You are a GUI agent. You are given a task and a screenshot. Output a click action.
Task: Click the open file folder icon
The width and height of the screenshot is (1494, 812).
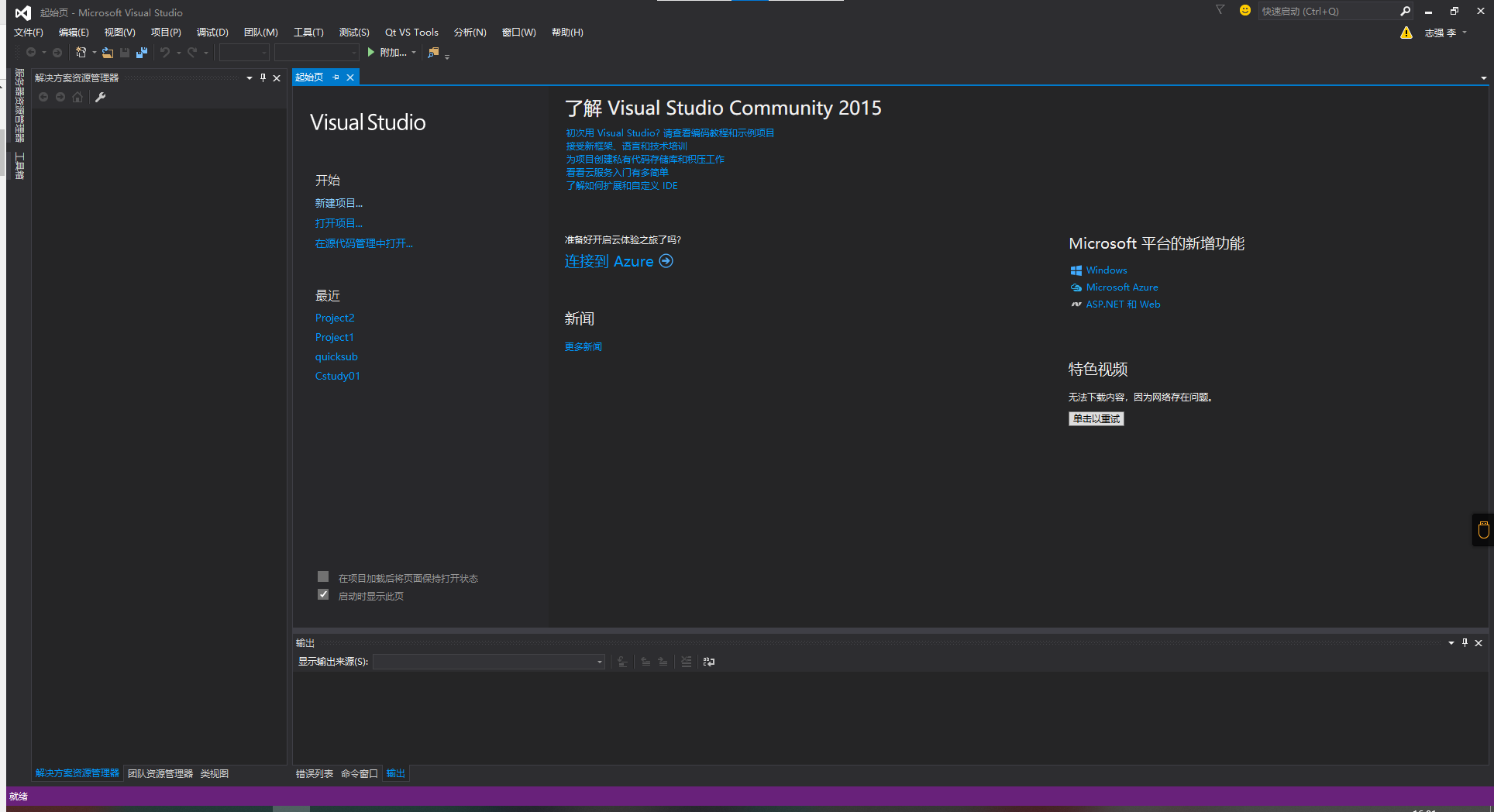click(108, 53)
